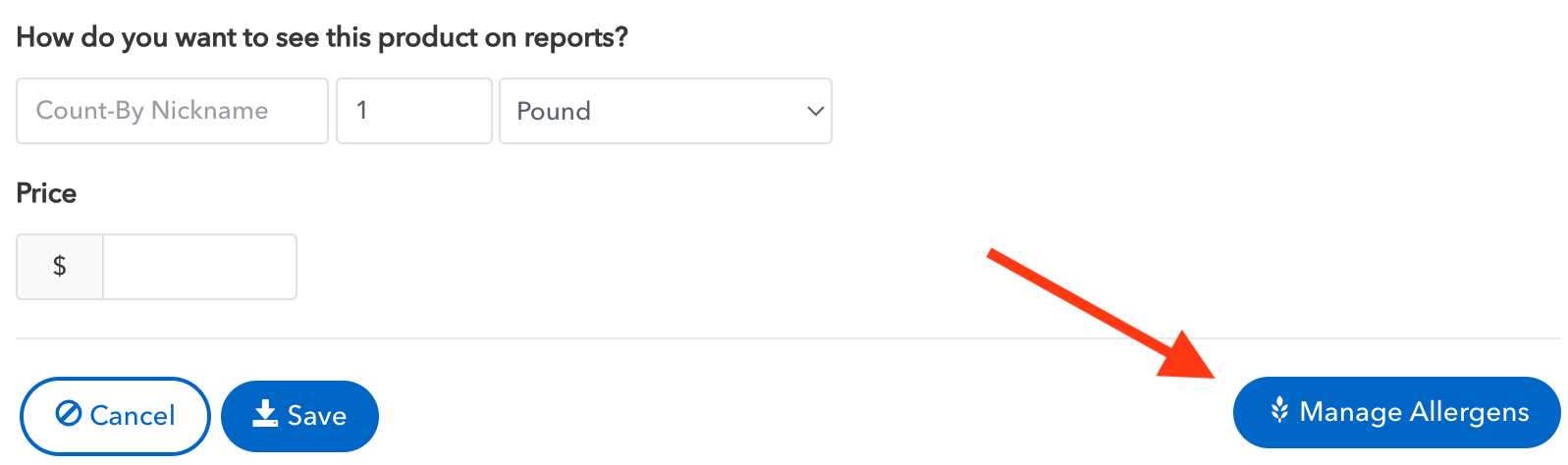
Task: Click the horizontal divider above the buttons
Action: point(785,338)
